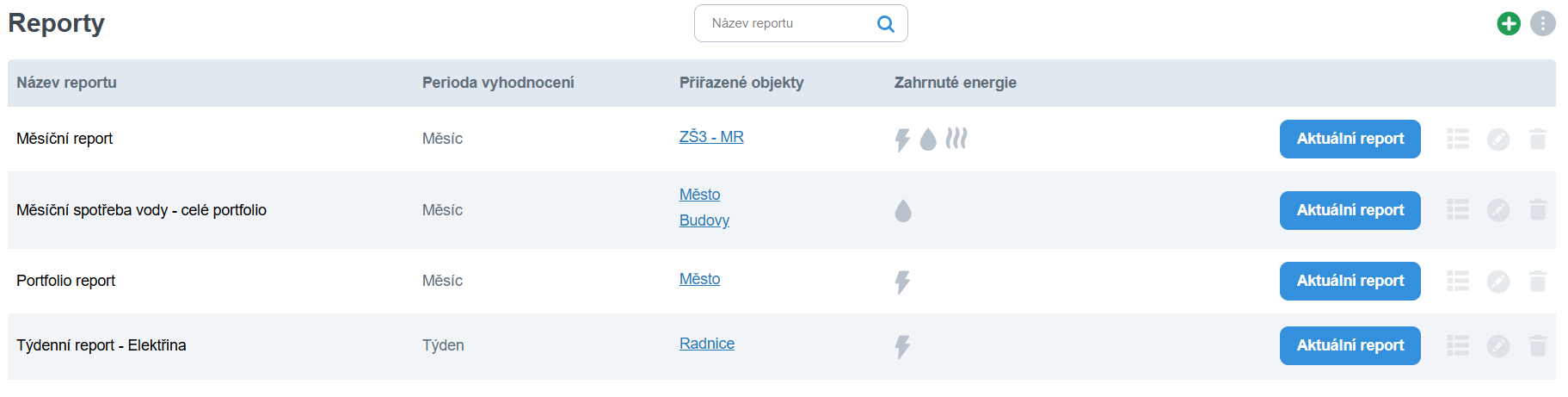
Task: Open the three-dot more options menu
Action: point(1543,23)
